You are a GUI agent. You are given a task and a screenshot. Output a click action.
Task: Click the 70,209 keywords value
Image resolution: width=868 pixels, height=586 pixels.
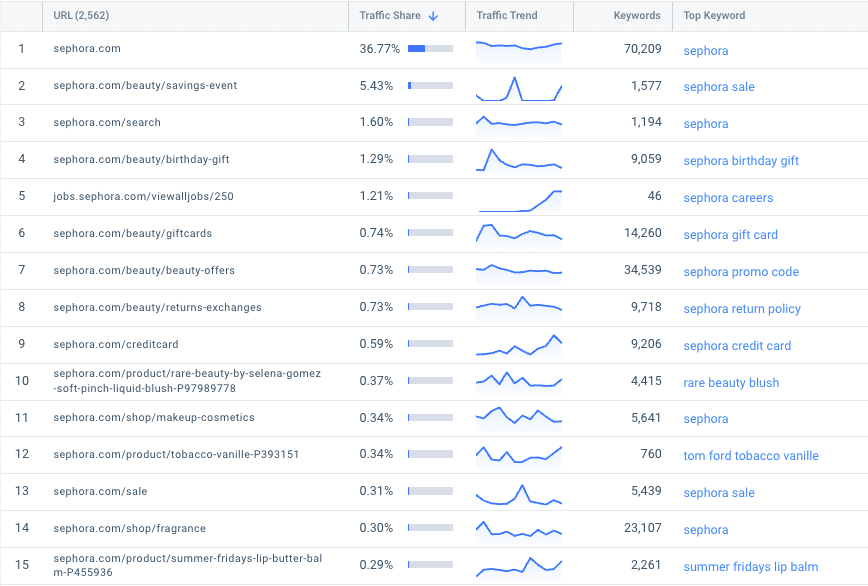[x=642, y=49]
